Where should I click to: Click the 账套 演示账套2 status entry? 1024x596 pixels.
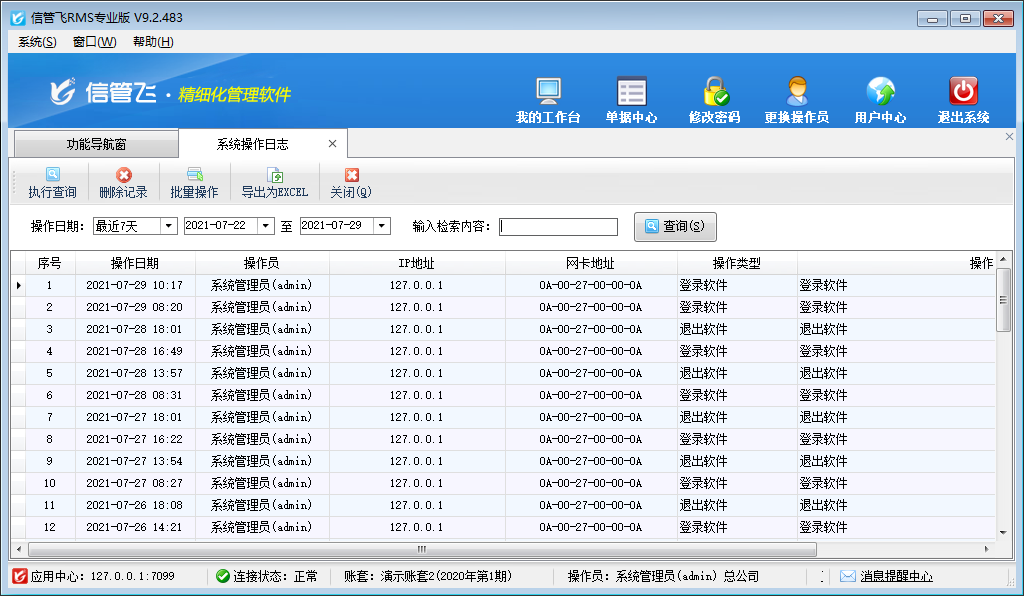(x=428, y=576)
